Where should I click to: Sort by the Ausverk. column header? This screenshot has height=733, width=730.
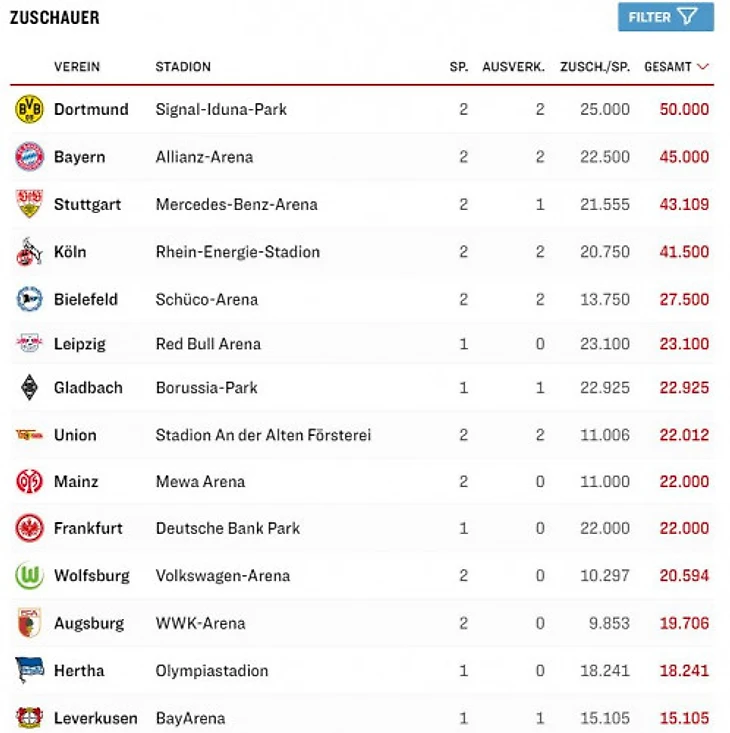513,67
